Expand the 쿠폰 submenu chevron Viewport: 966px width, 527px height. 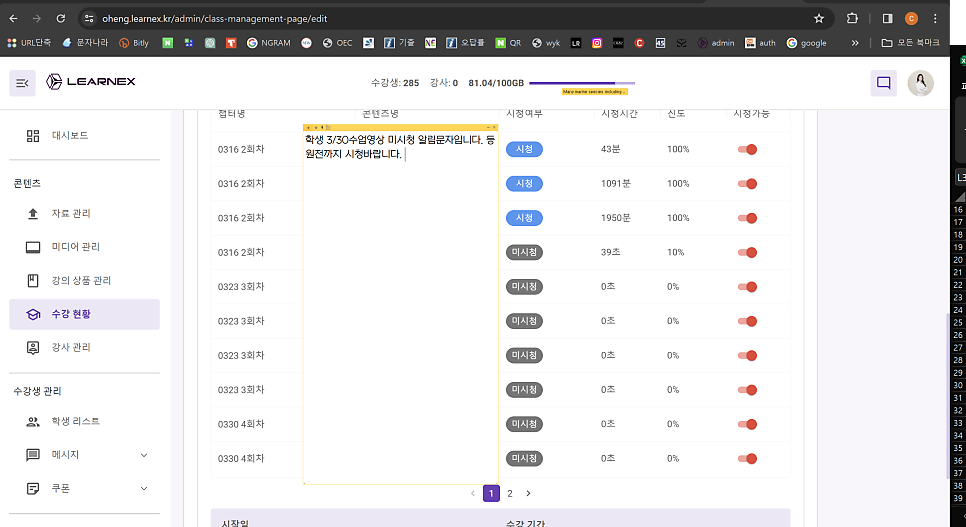(144, 488)
